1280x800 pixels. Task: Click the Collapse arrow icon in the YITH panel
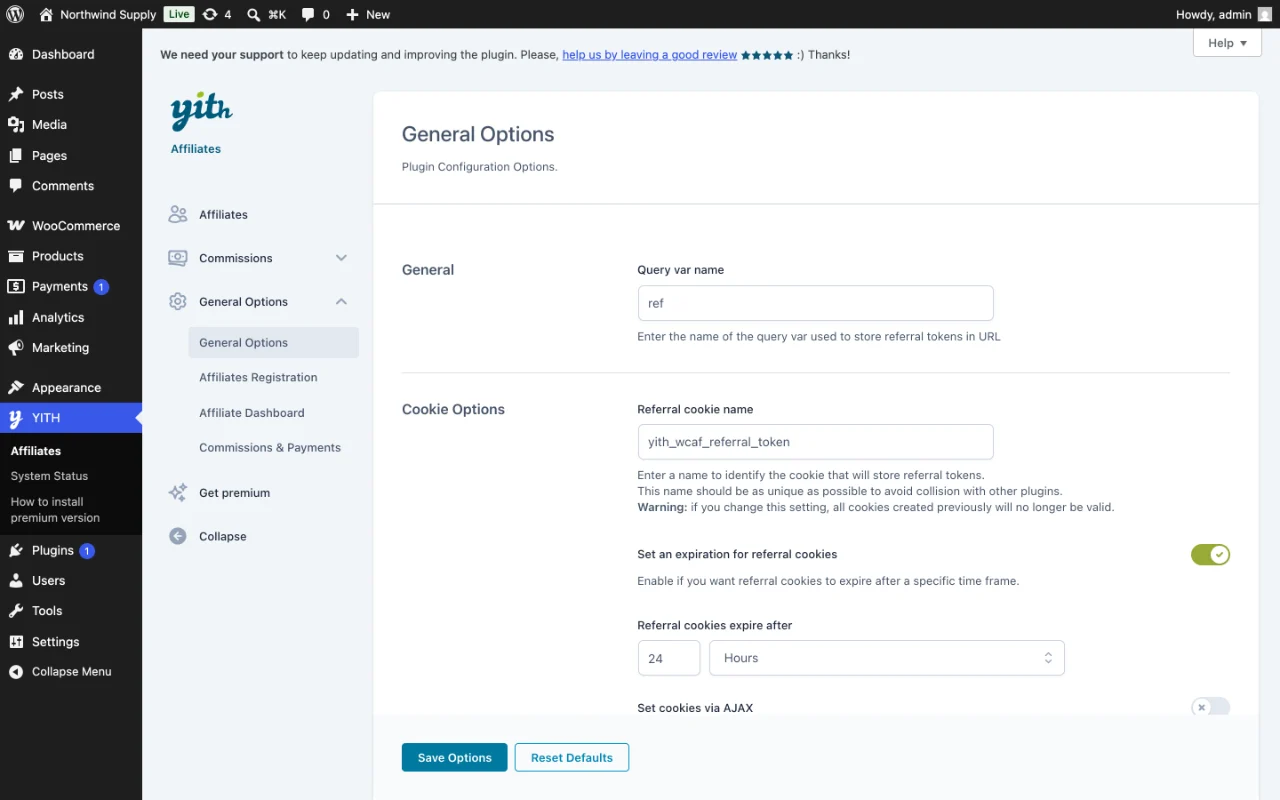click(x=178, y=536)
